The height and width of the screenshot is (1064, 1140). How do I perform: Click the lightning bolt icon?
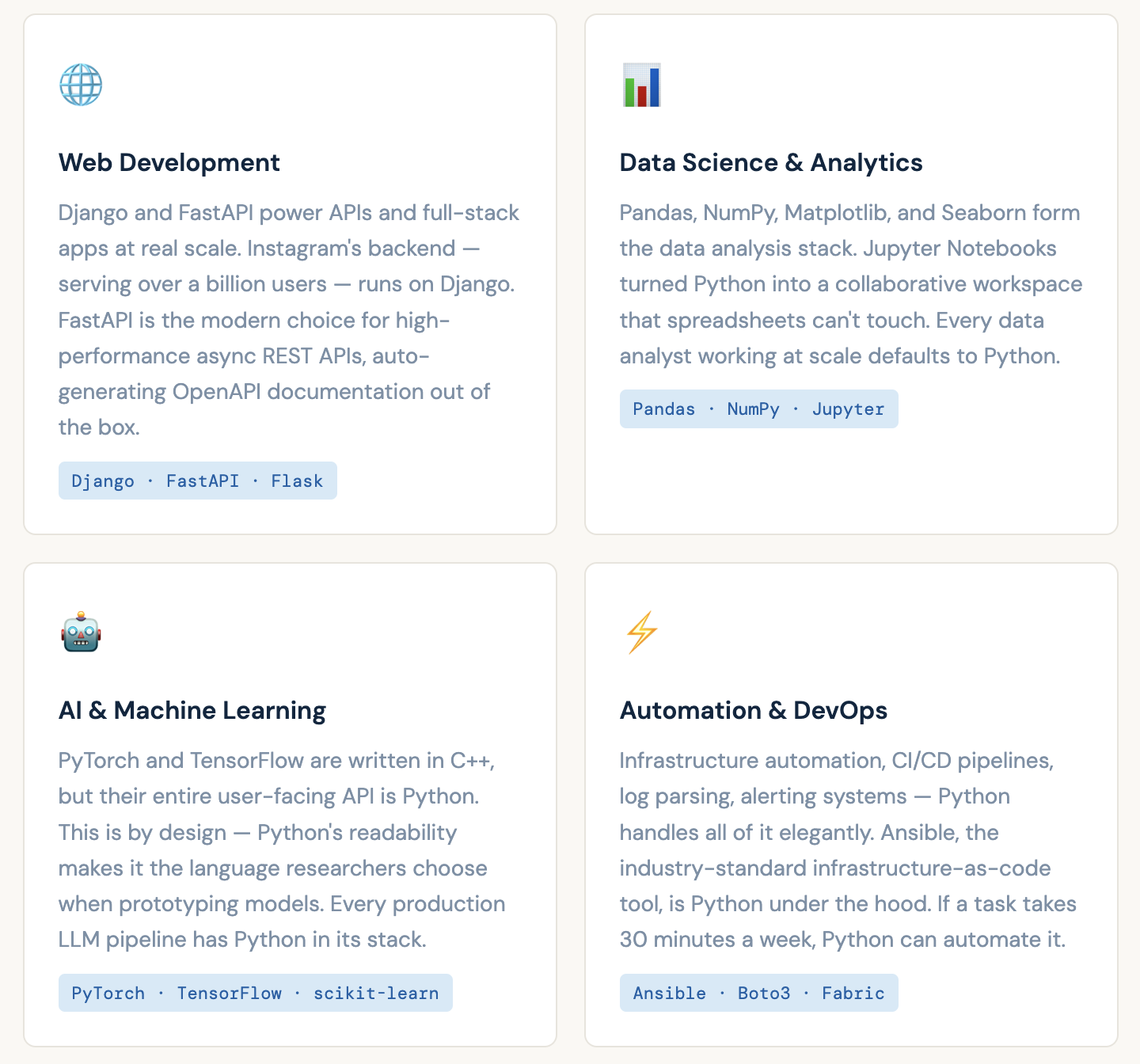coord(641,633)
